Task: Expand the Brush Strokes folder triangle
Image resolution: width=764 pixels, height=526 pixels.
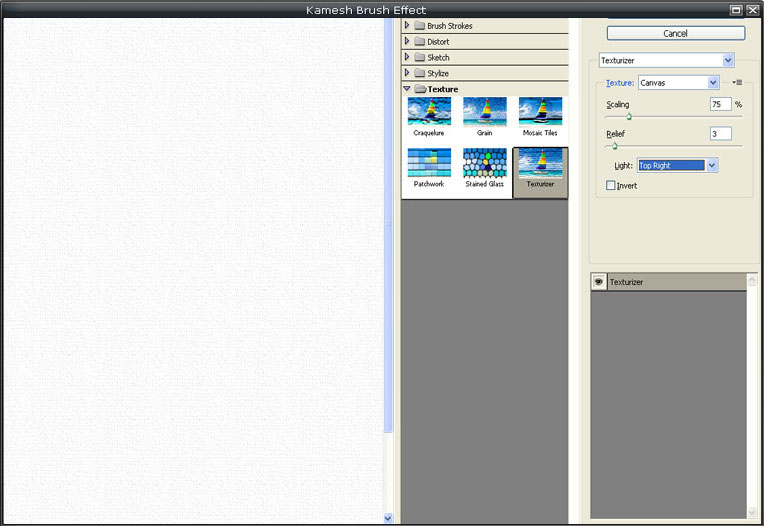Action: [407, 25]
